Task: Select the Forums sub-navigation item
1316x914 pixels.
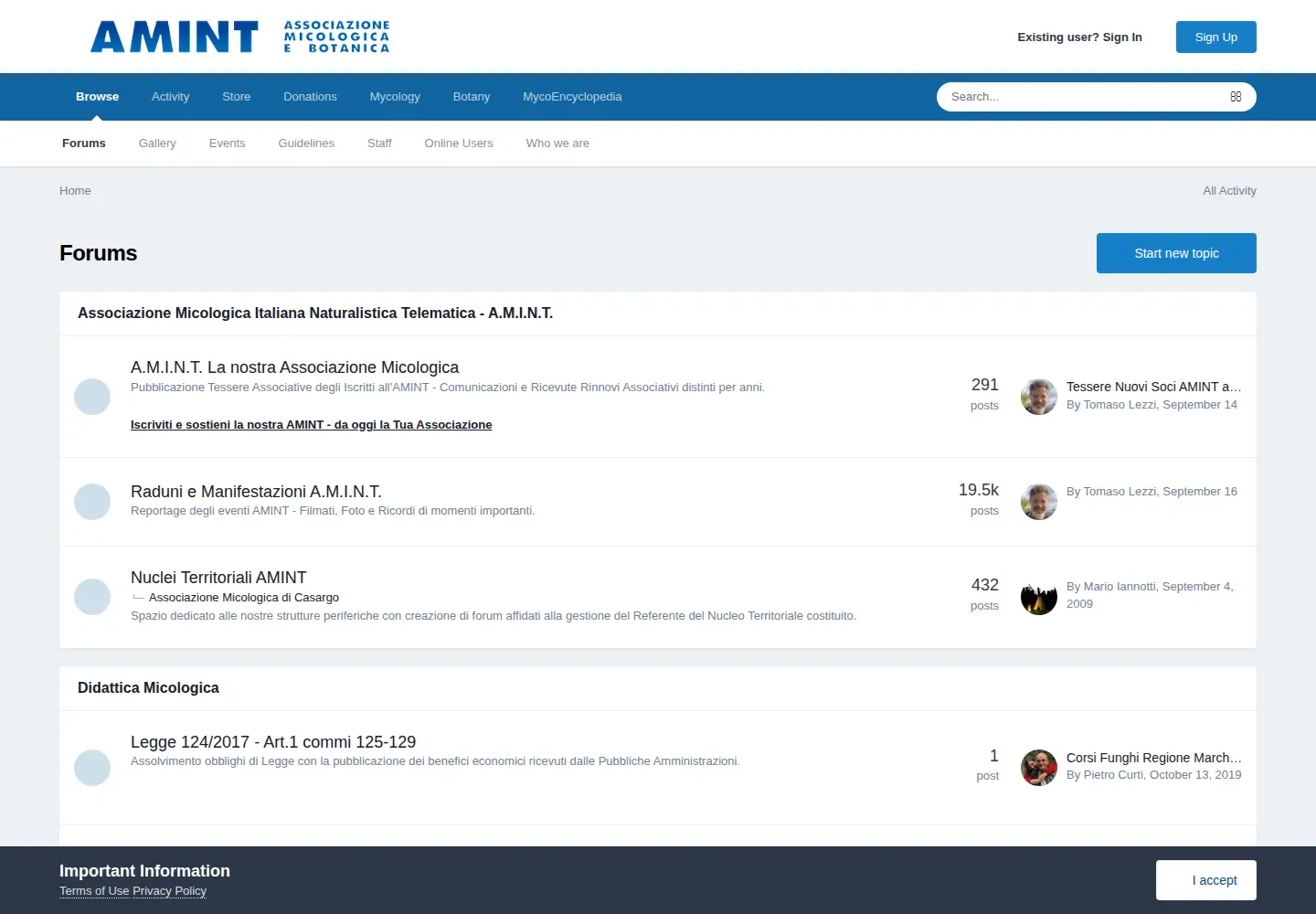Action: click(84, 143)
